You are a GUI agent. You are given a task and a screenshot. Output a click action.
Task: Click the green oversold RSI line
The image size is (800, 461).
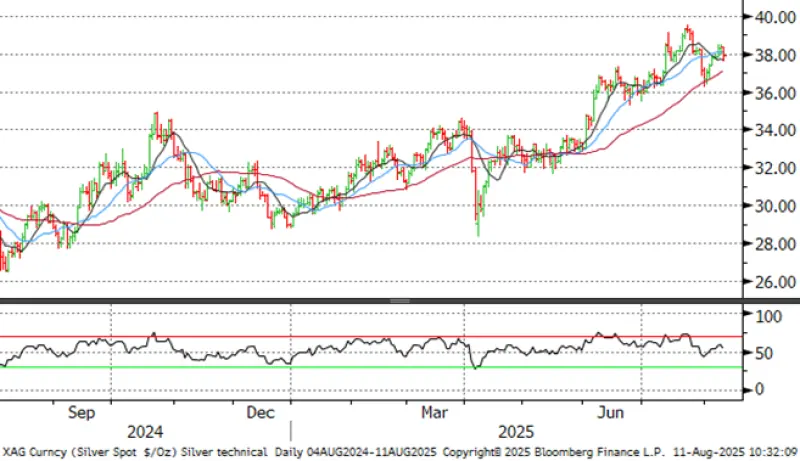pos(371,367)
